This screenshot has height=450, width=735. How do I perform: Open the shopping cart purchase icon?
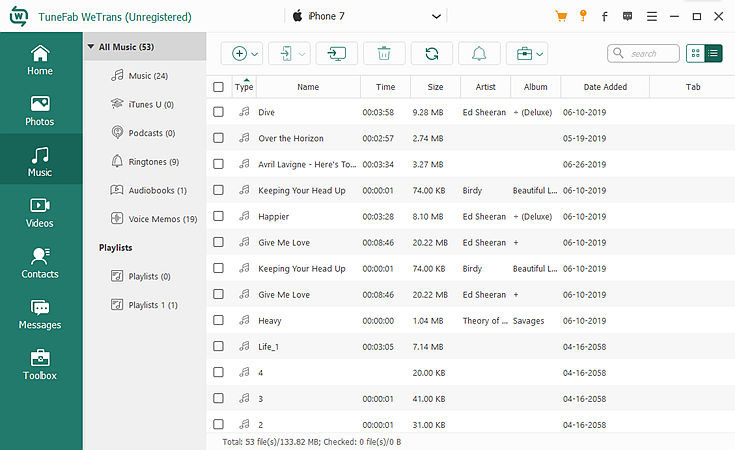561,16
